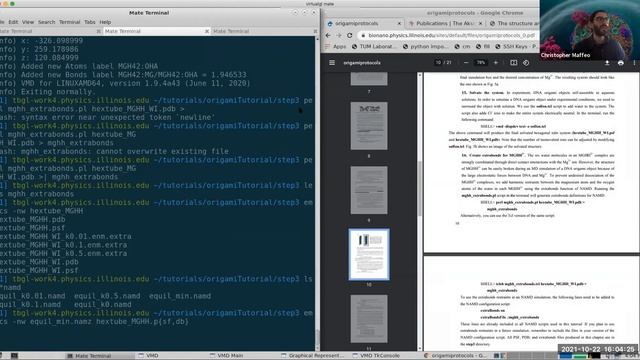Select highlighted page 10 thumbnail

369,254
